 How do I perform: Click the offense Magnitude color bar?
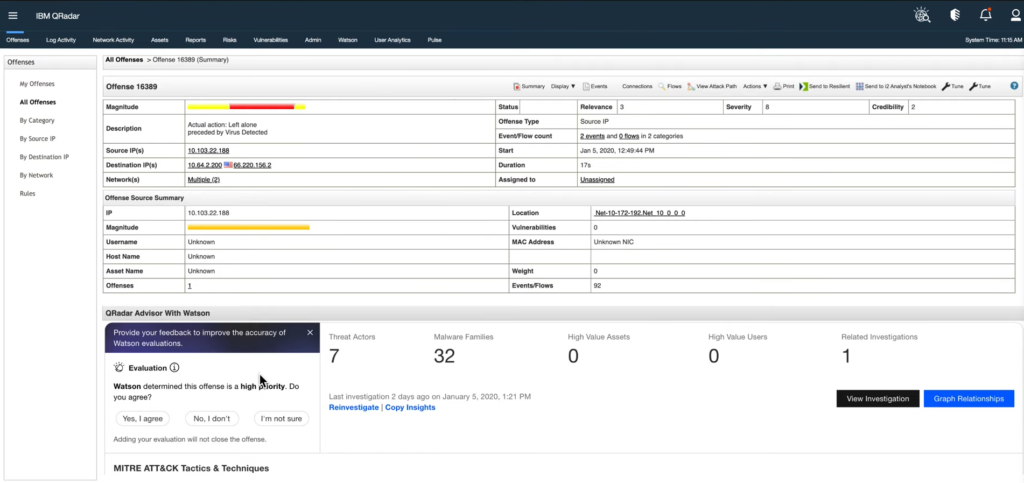click(x=246, y=106)
